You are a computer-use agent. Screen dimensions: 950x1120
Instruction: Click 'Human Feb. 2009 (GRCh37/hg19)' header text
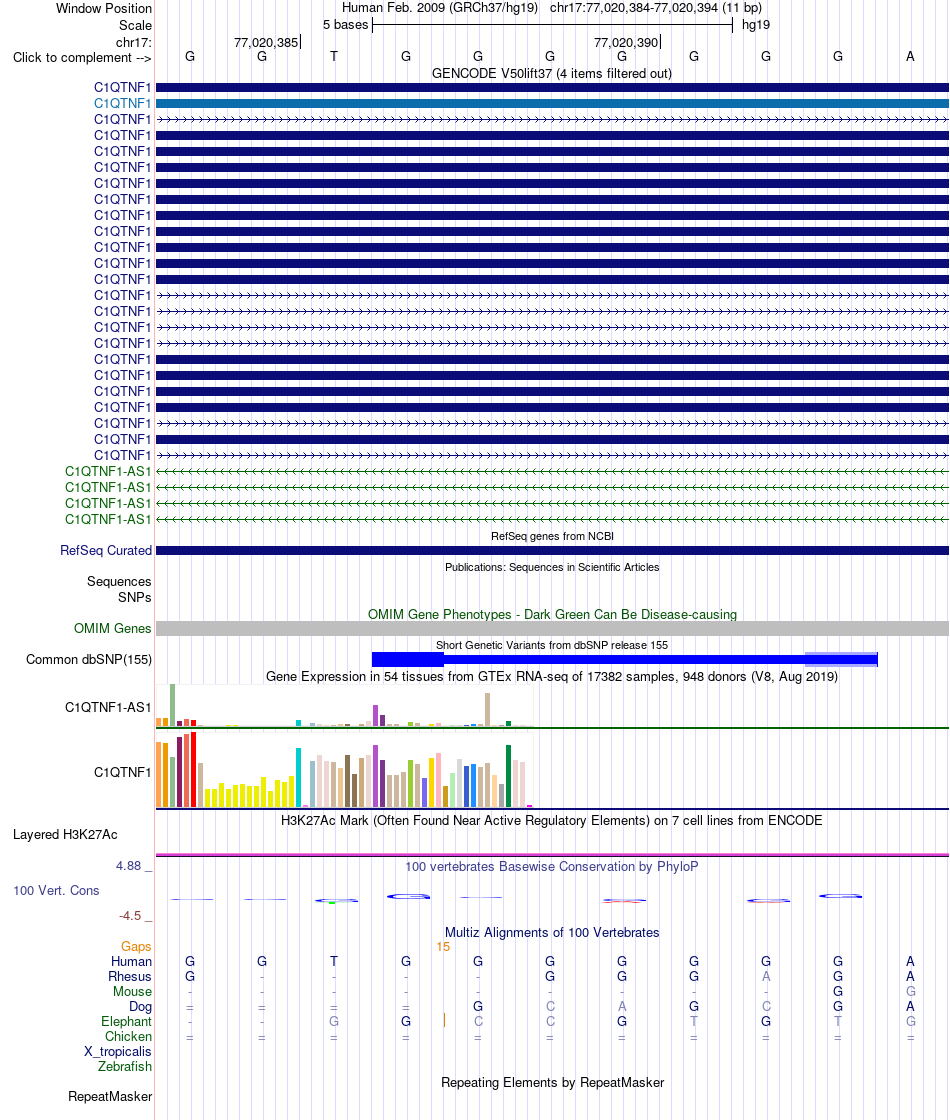[x=440, y=8]
